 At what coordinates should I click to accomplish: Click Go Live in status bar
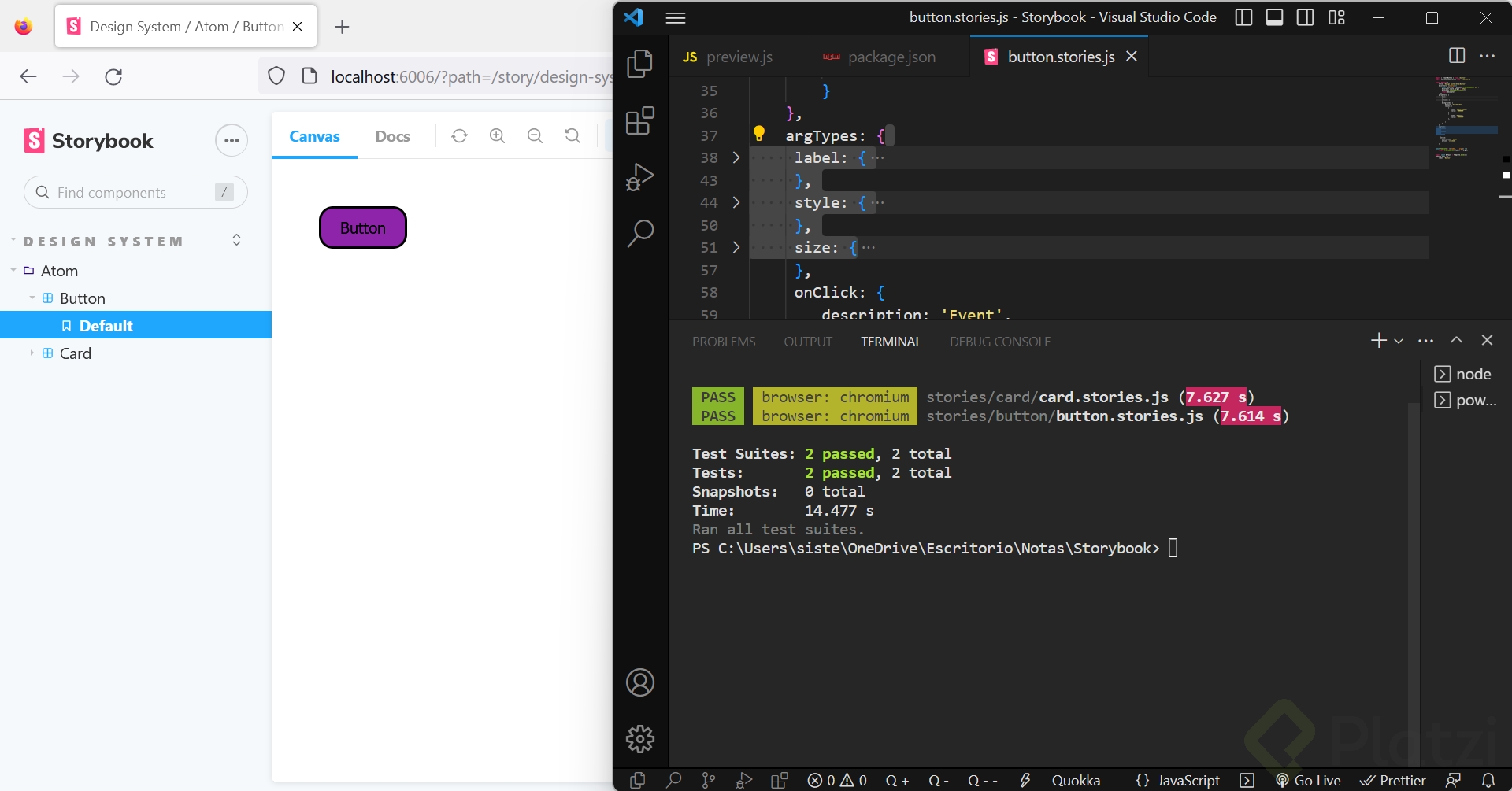(1308, 780)
